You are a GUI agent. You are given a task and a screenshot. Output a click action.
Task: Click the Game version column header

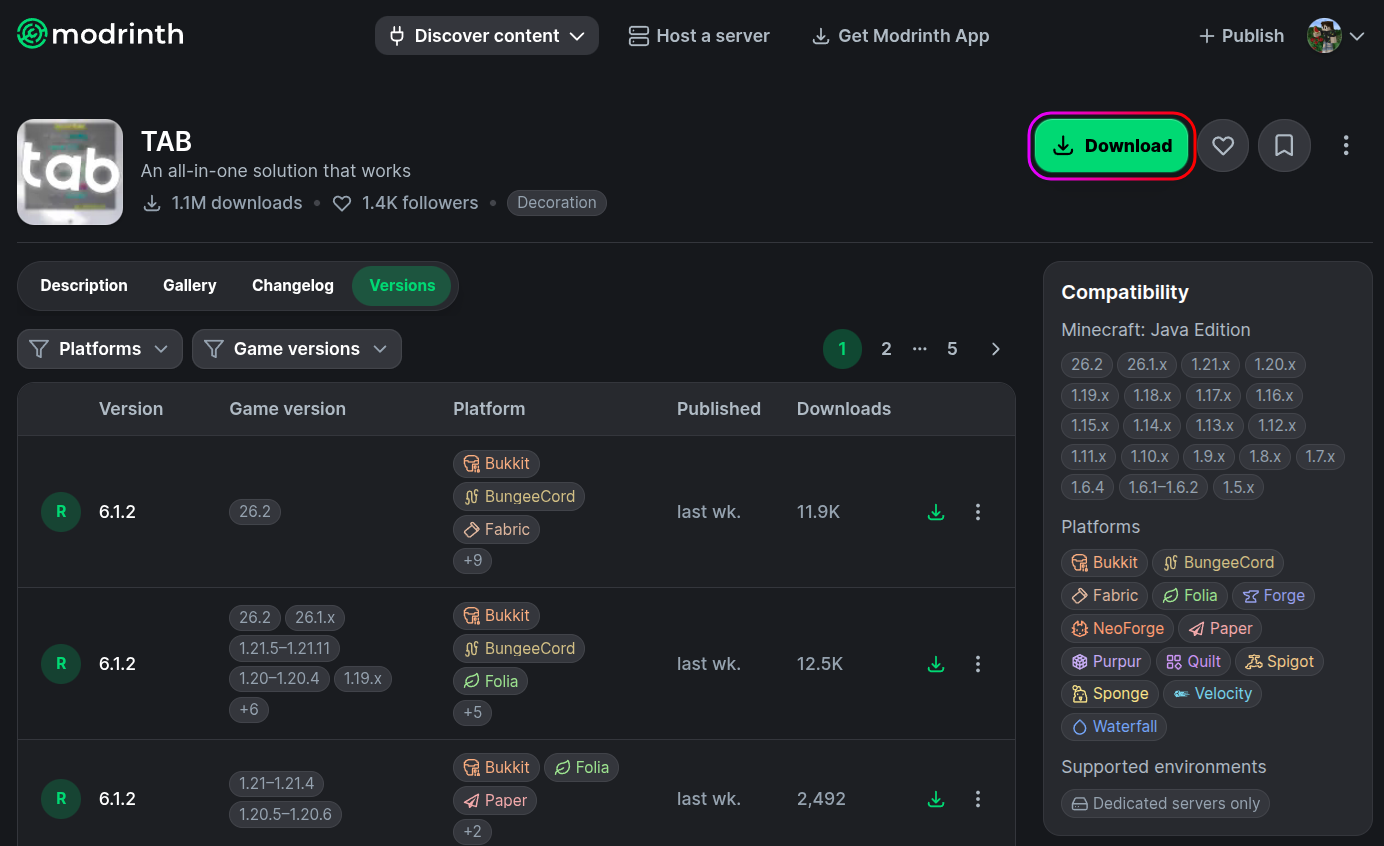point(288,409)
